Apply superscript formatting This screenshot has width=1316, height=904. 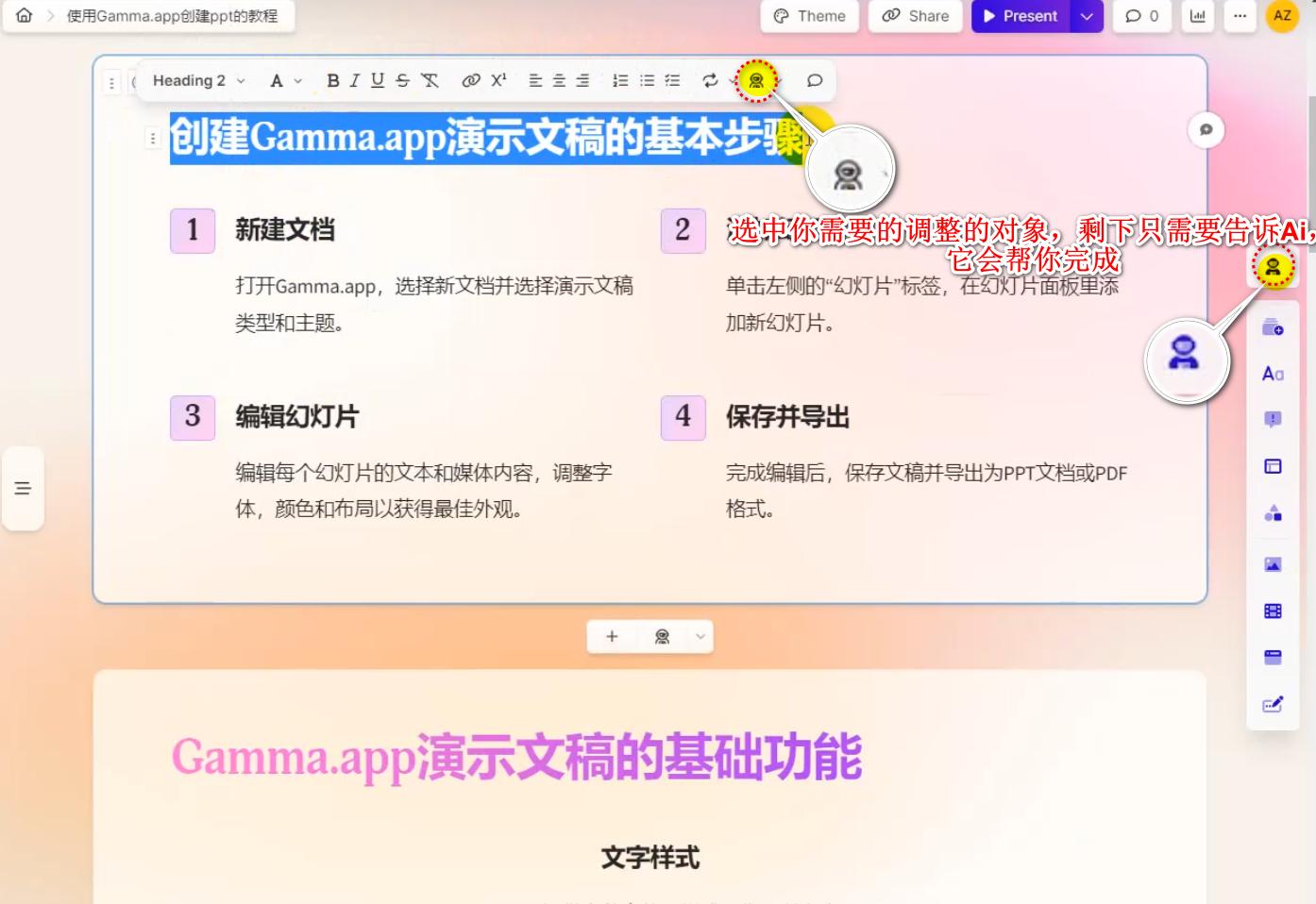click(498, 80)
